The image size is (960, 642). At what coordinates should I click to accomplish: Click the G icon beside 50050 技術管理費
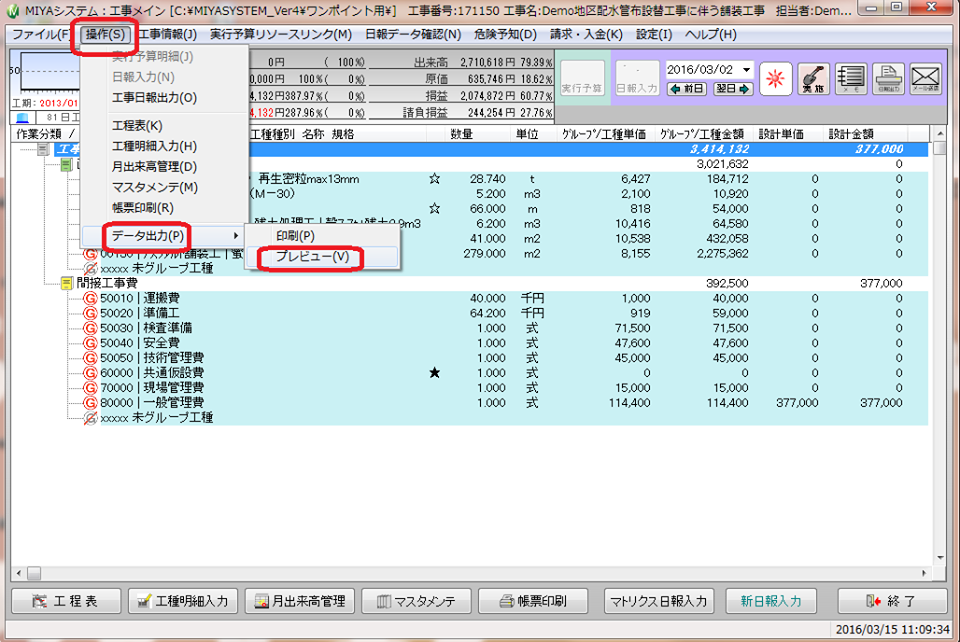point(90,357)
